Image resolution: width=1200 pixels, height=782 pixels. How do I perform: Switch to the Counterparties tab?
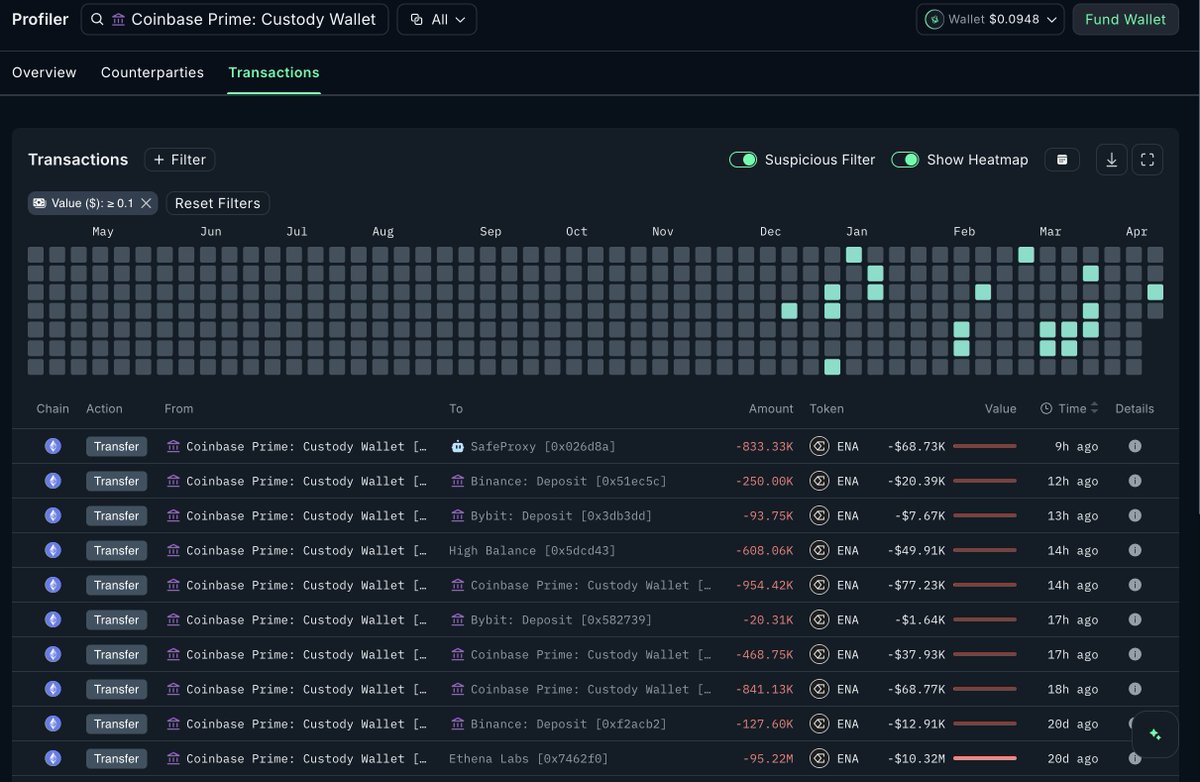pos(152,72)
